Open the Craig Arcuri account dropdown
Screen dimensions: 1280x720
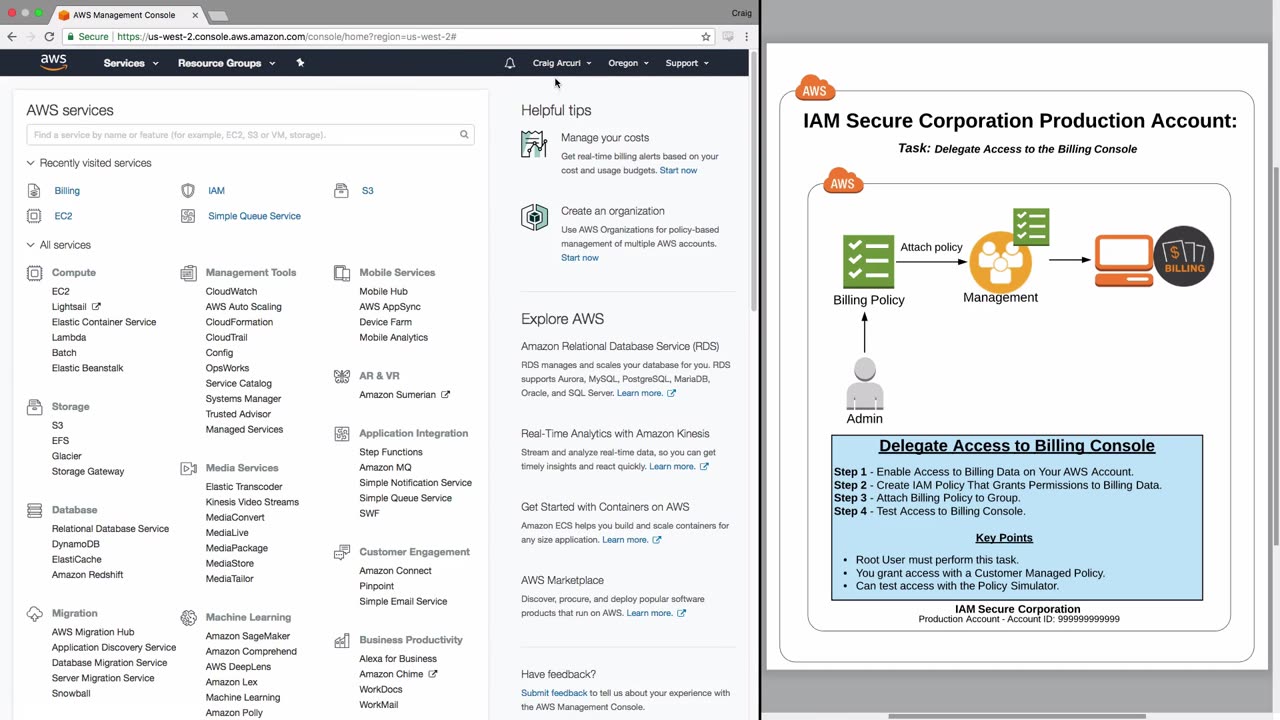click(x=562, y=63)
